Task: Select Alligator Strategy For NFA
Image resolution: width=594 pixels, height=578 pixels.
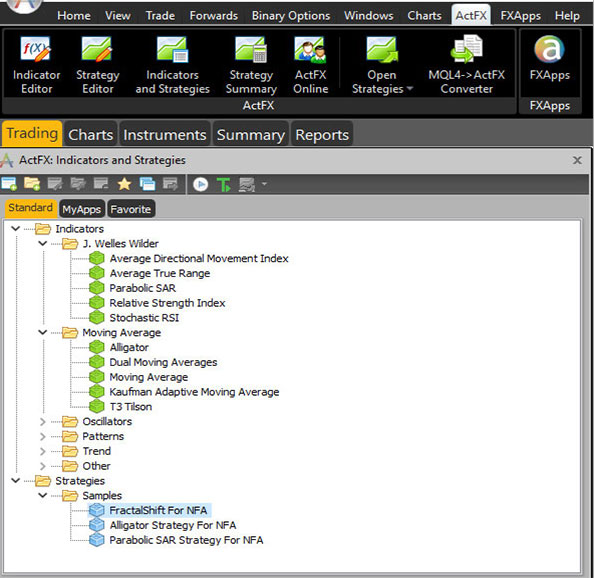Action: [173, 525]
